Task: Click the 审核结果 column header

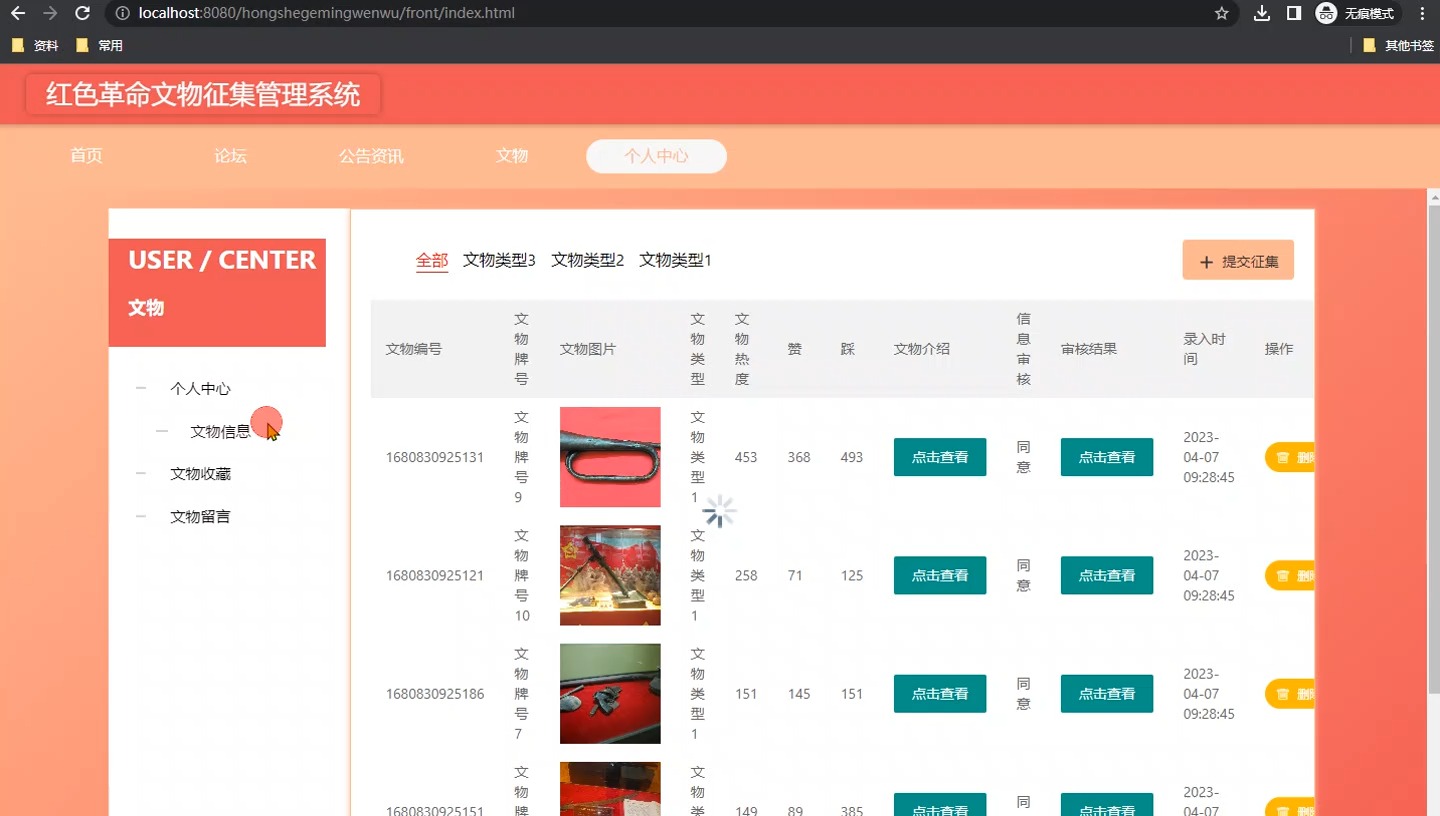Action: 1089,349
